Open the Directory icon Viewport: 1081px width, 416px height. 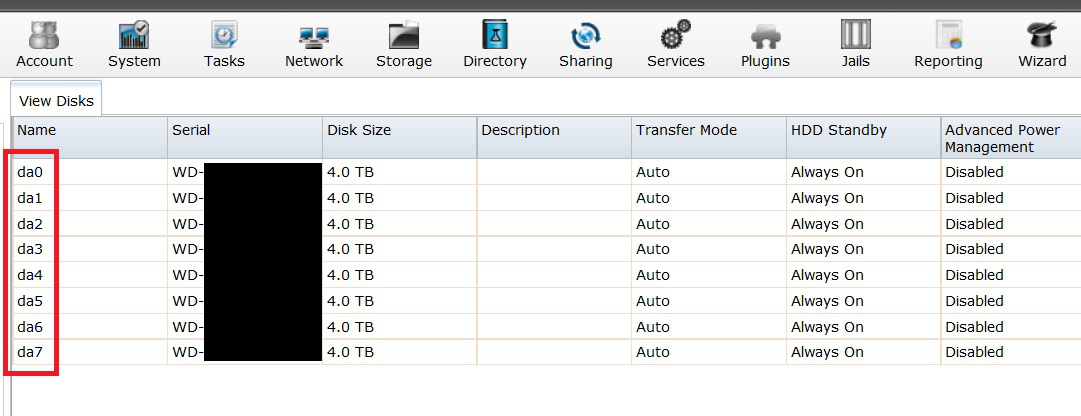coord(494,37)
